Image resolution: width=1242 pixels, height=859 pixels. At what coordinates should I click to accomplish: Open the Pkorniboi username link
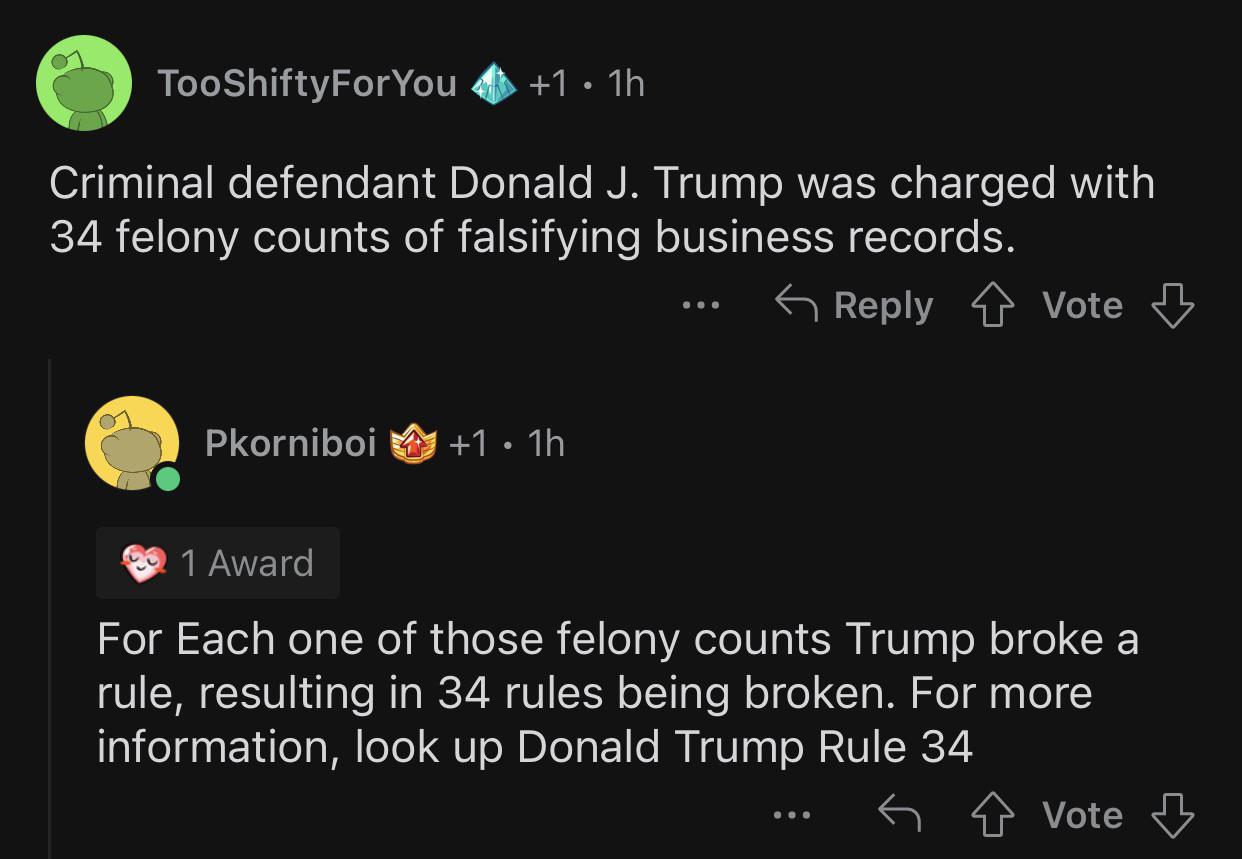tap(290, 442)
